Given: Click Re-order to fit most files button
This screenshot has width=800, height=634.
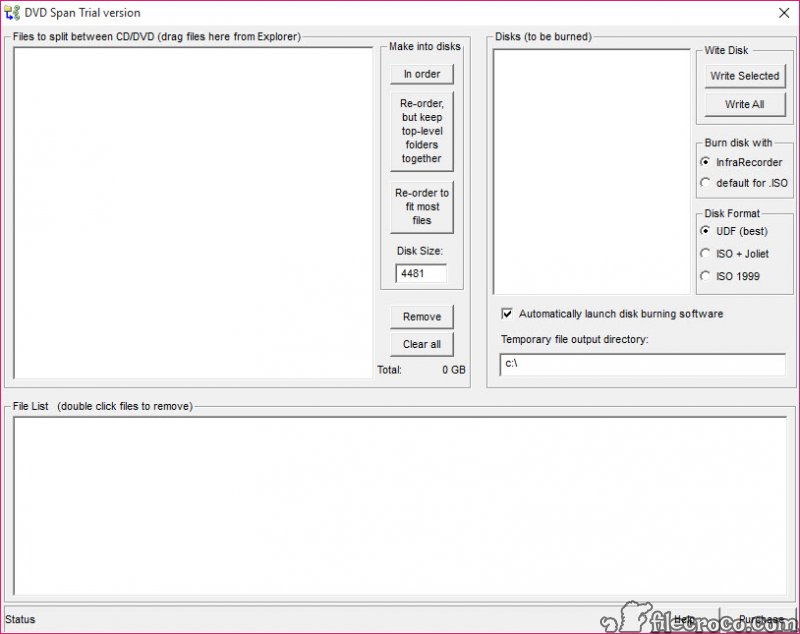Looking at the screenshot, I should click(x=422, y=207).
